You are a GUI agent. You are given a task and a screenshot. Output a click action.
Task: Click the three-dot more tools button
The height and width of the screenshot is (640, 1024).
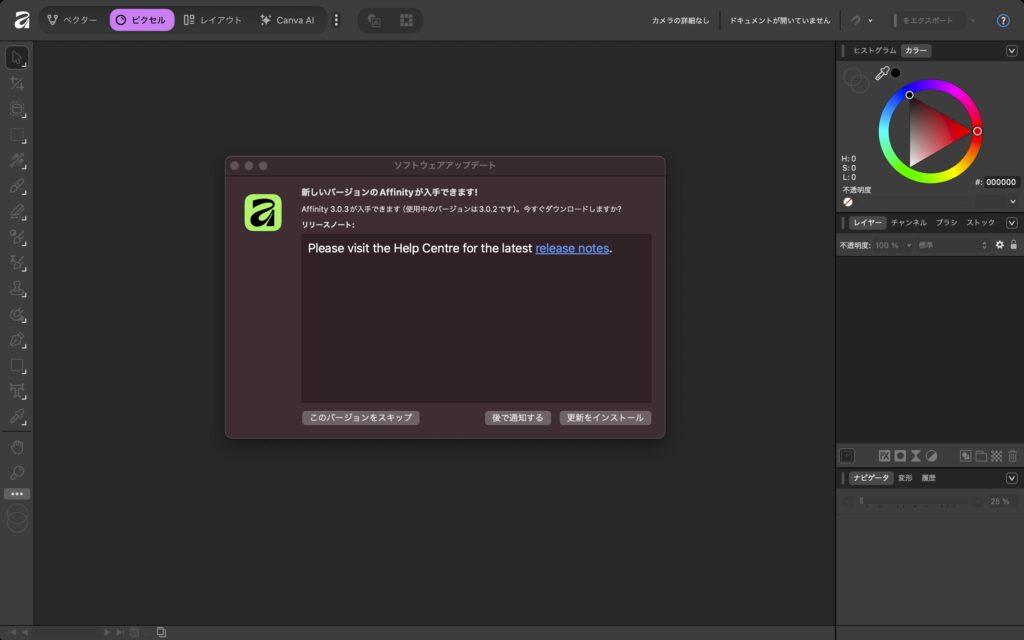click(17, 494)
